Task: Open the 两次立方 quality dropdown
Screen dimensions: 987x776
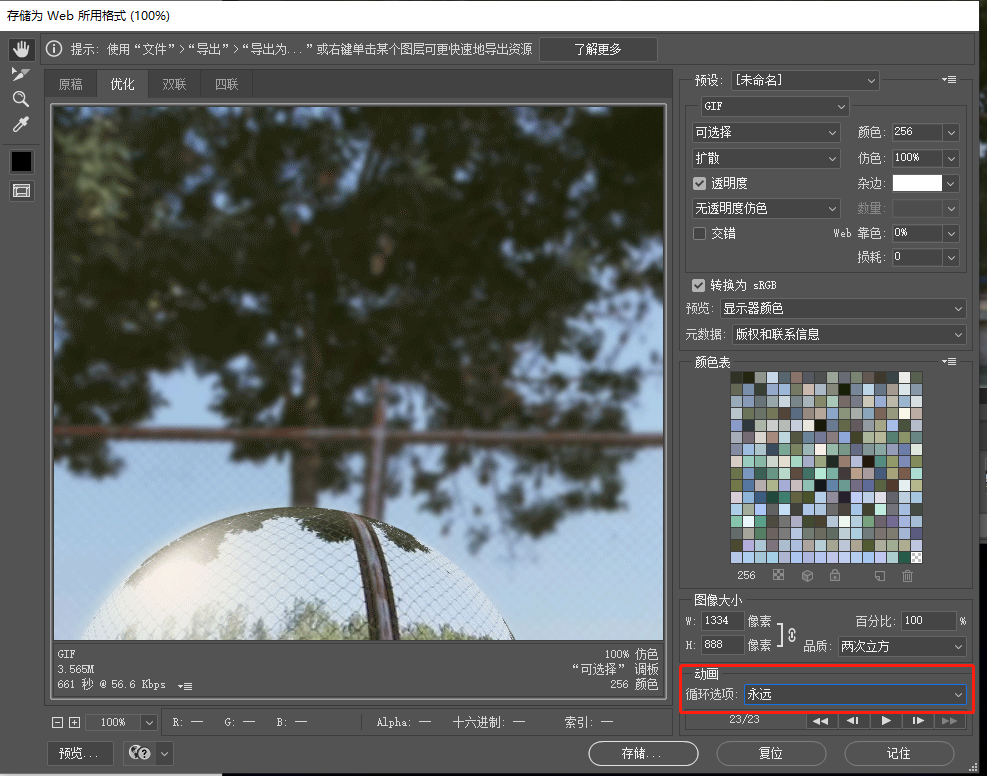Action: (903, 646)
